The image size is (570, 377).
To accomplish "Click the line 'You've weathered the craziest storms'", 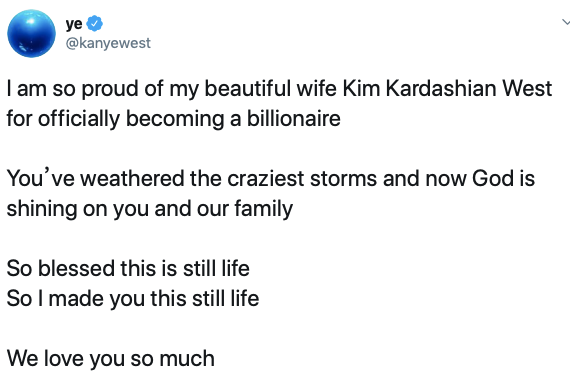I will [x=271, y=179].
